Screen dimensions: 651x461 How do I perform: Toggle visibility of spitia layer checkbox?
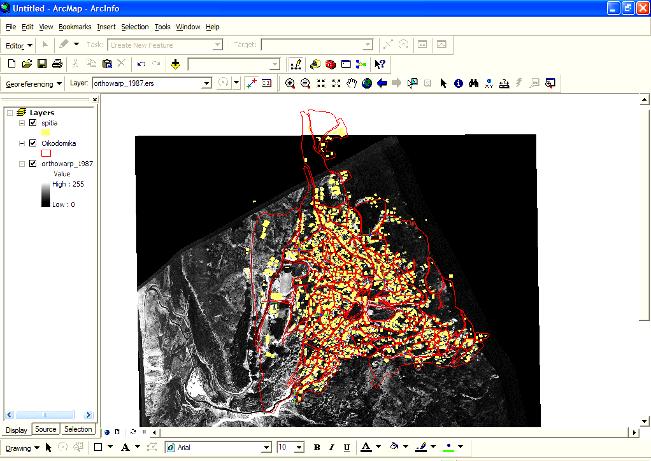pos(33,123)
